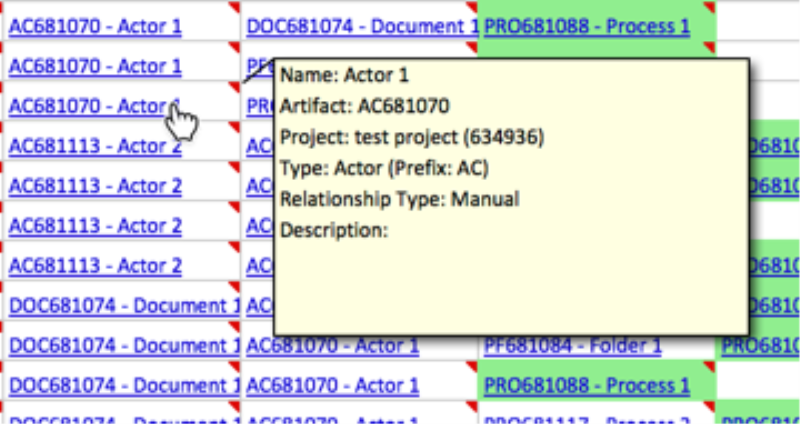The image size is (800, 424).
Task: Click red comment marker on top Process 1 cell
Action: [x=711, y=8]
